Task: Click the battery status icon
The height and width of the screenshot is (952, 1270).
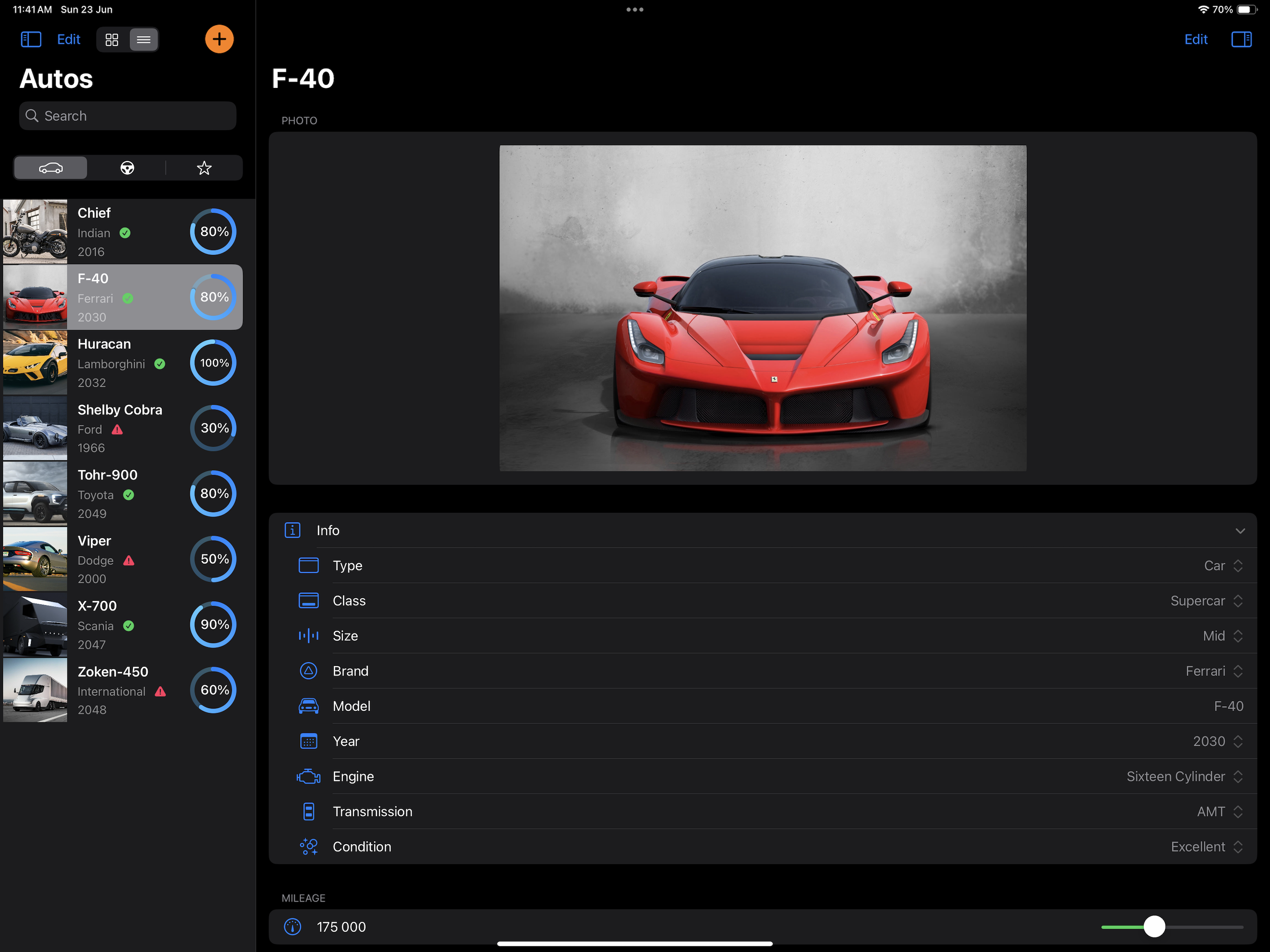Action: point(1246,10)
